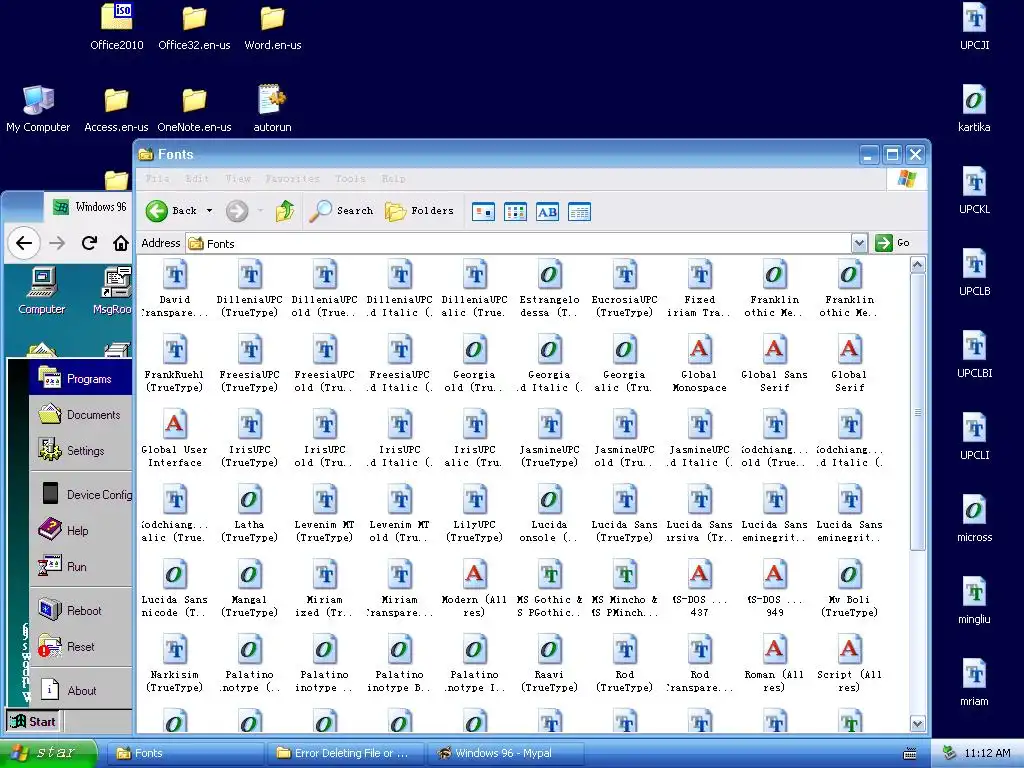The image size is (1024, 768).
Task: Click About in Windows 96 start menu
Action: (x=81, y=690)
